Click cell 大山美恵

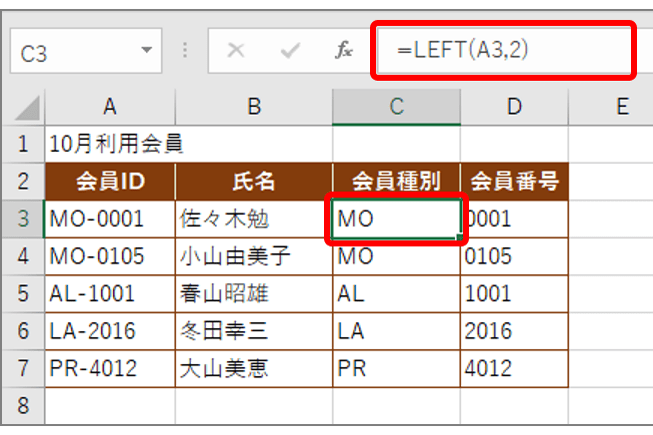pyautogui.click(x=254, y=369)
